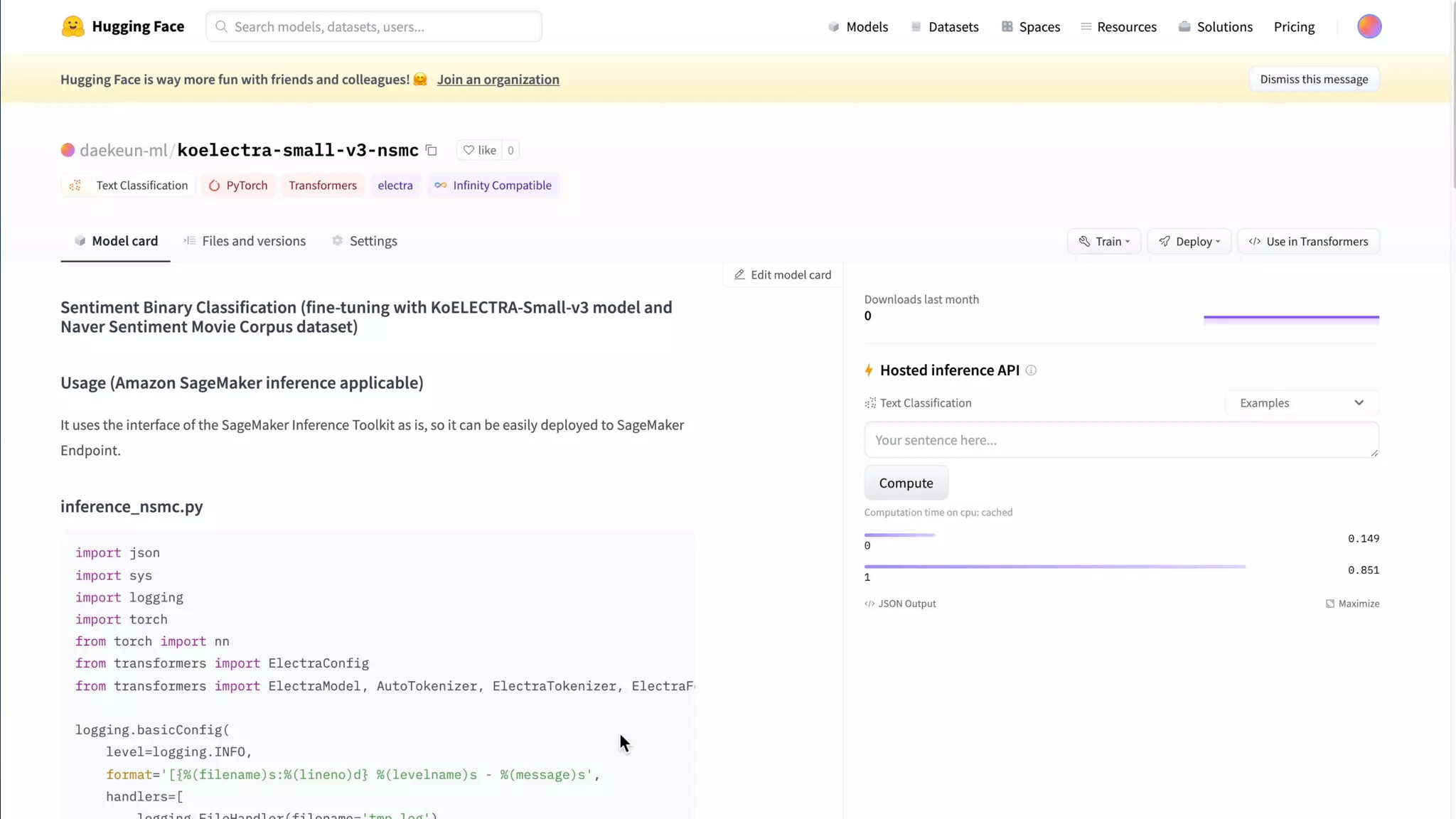This screenshot has height=819, width=1456.
Task: Copy model name with clipboard icon
Action: point(431,150)
